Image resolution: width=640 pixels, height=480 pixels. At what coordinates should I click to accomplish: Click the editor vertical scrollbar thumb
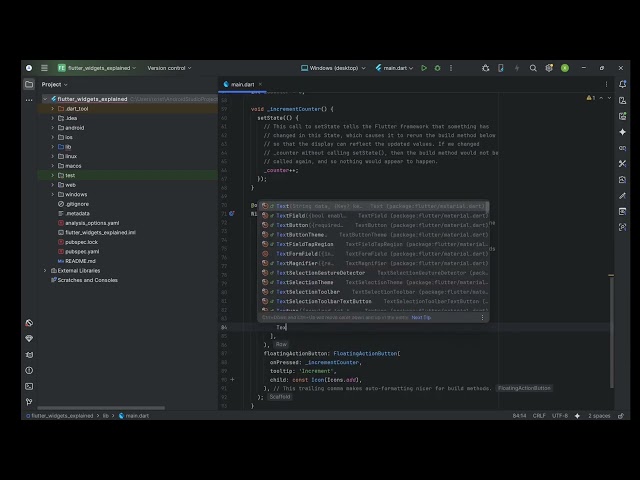(x=611, y=331)
